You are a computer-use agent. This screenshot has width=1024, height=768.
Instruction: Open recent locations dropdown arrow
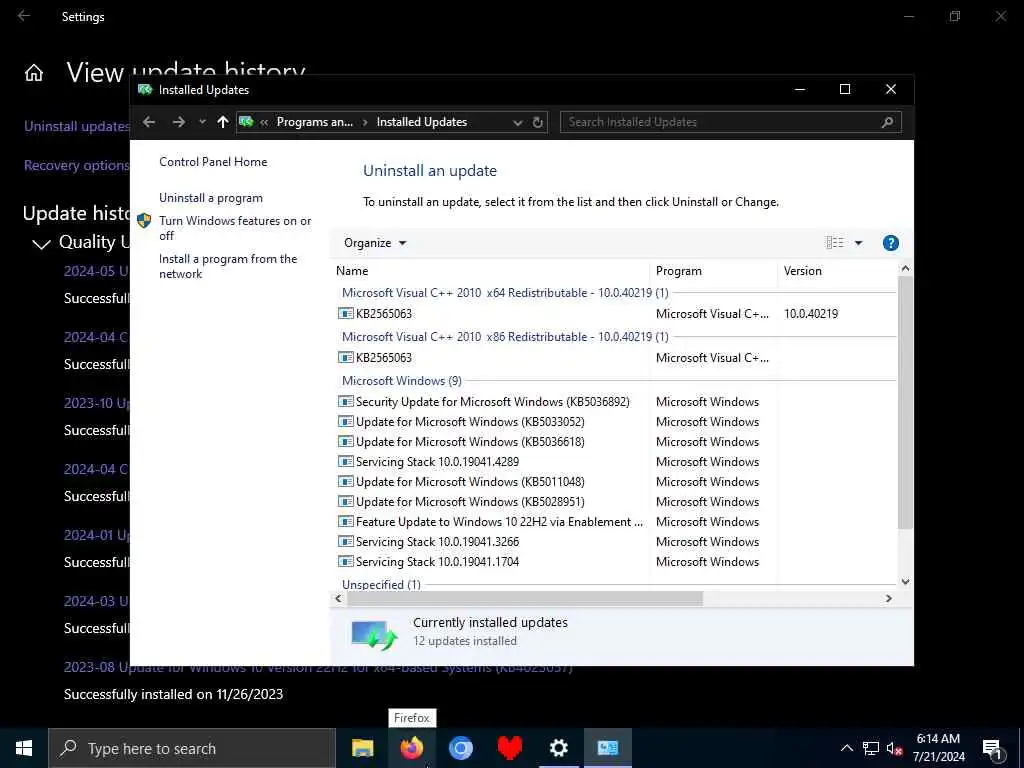tap(202, 122)
